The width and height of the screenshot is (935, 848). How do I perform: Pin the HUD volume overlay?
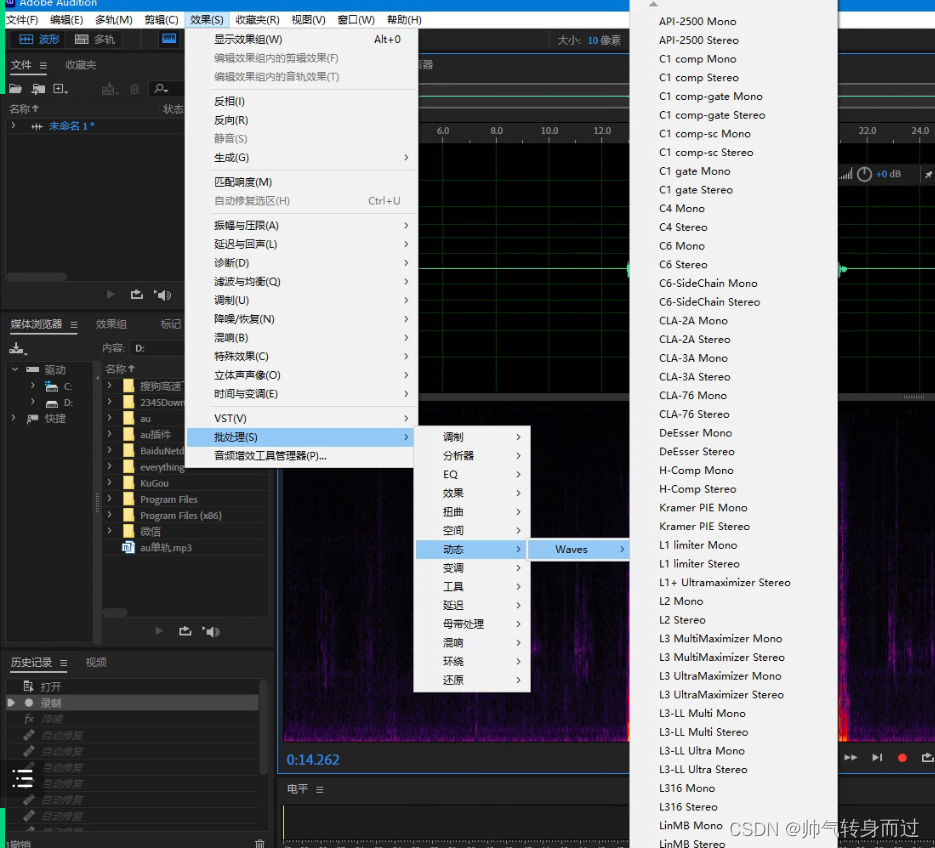(928, 174)
